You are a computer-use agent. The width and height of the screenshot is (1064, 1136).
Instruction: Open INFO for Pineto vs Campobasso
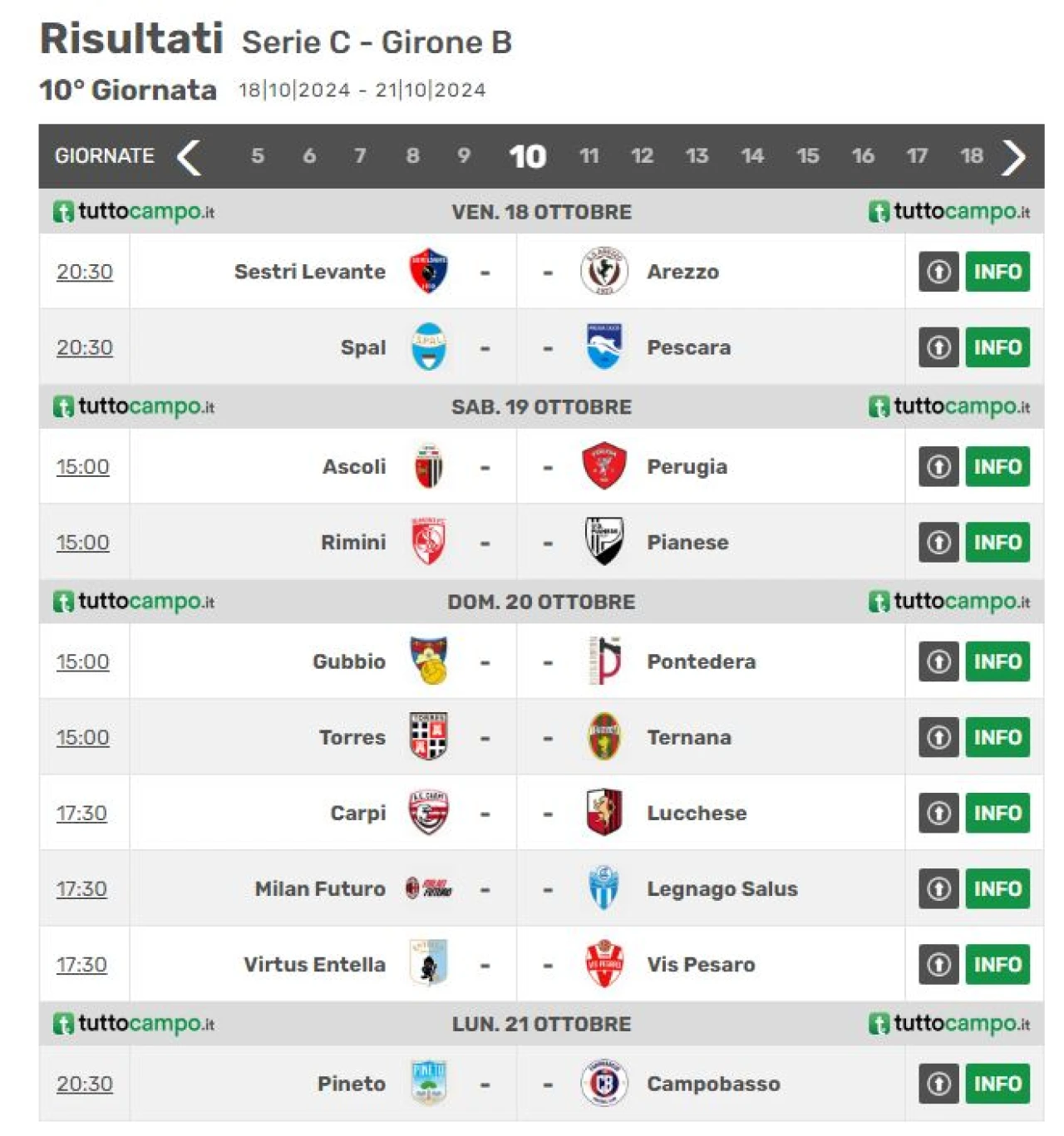click(x=997, y=1084)
